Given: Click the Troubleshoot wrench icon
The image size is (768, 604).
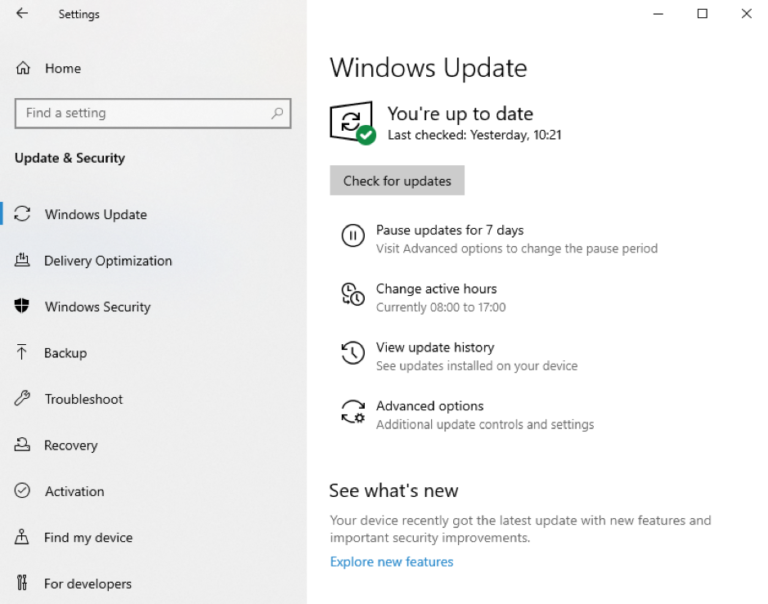Looking at the screenshot, I should (22, 398).
